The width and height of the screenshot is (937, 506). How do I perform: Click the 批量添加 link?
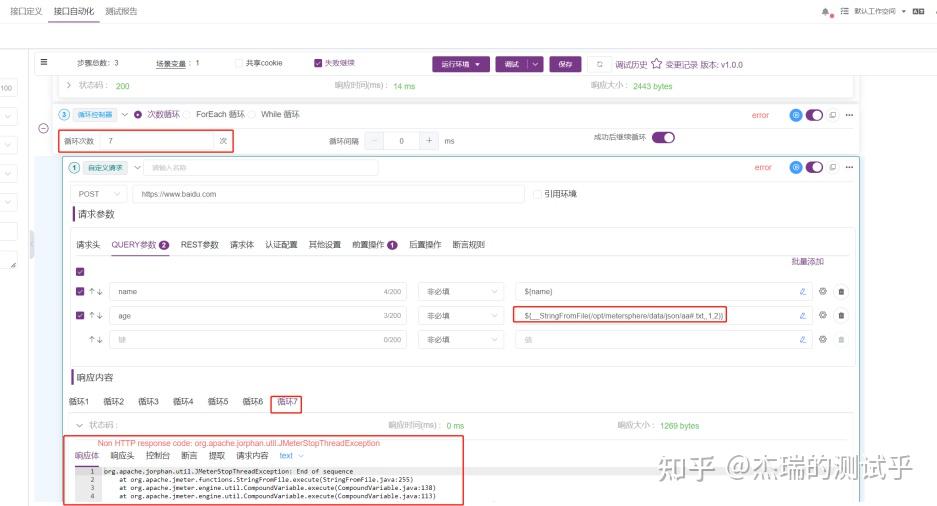coord(807,262)
